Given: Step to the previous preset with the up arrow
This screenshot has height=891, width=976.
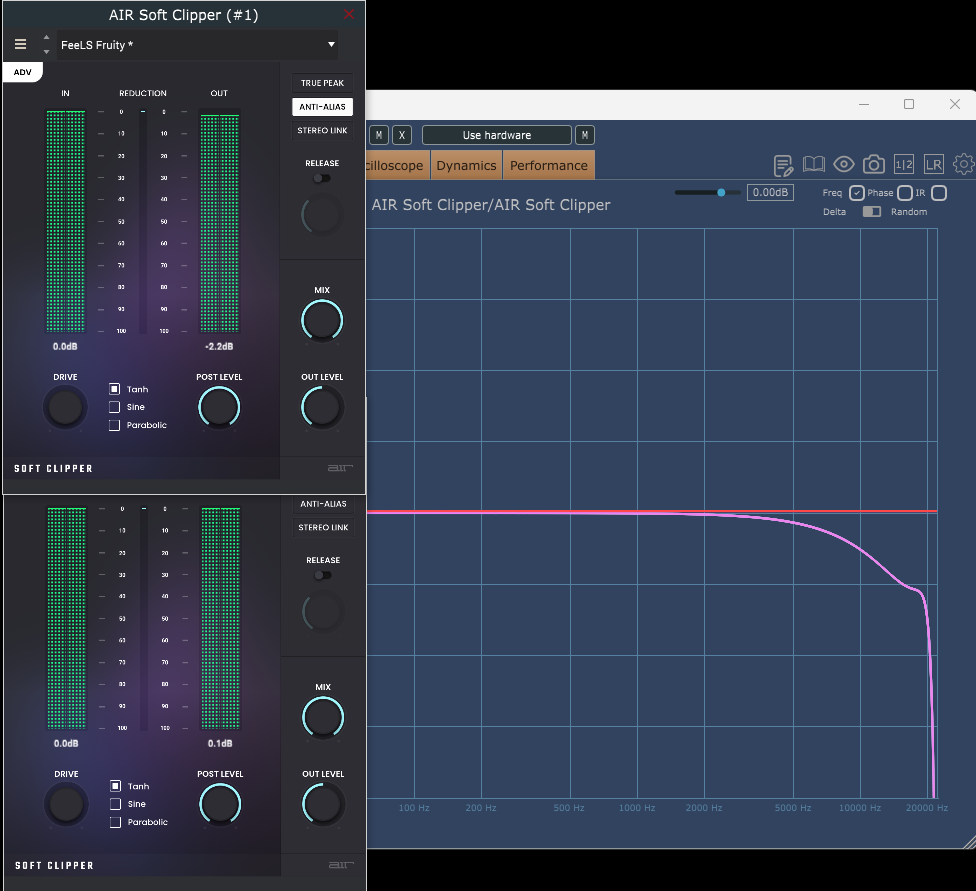Looking at the screenshot, I should point(46,37).
